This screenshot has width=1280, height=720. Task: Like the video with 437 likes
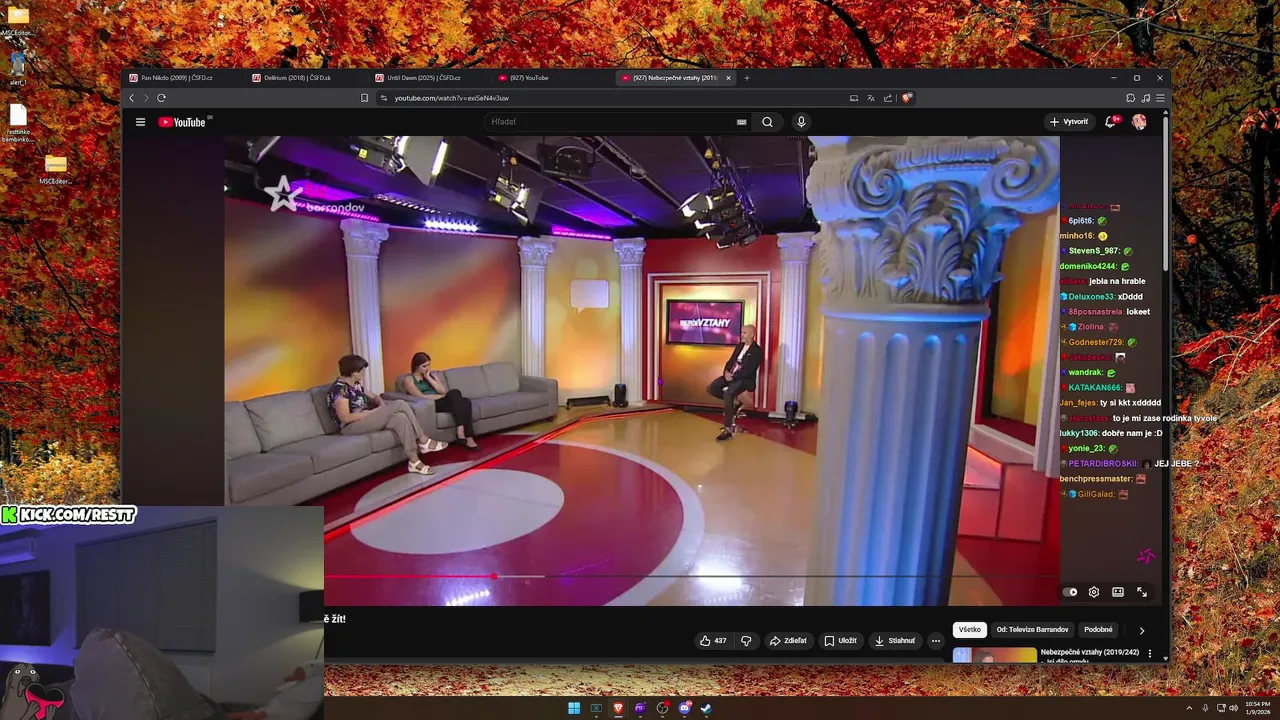pos(713,641)
